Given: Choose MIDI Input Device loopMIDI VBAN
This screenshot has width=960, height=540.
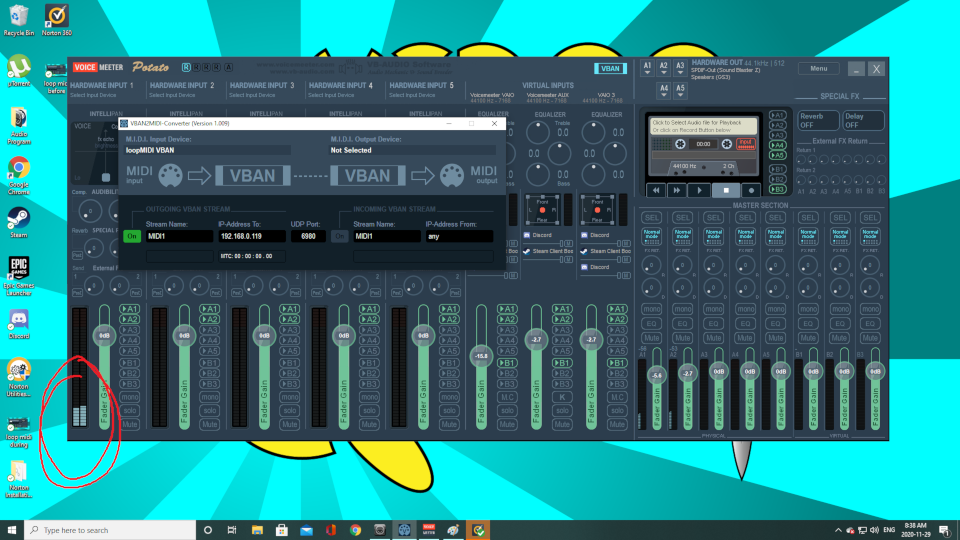Looking at the screenshot, I should coord(208,150).
